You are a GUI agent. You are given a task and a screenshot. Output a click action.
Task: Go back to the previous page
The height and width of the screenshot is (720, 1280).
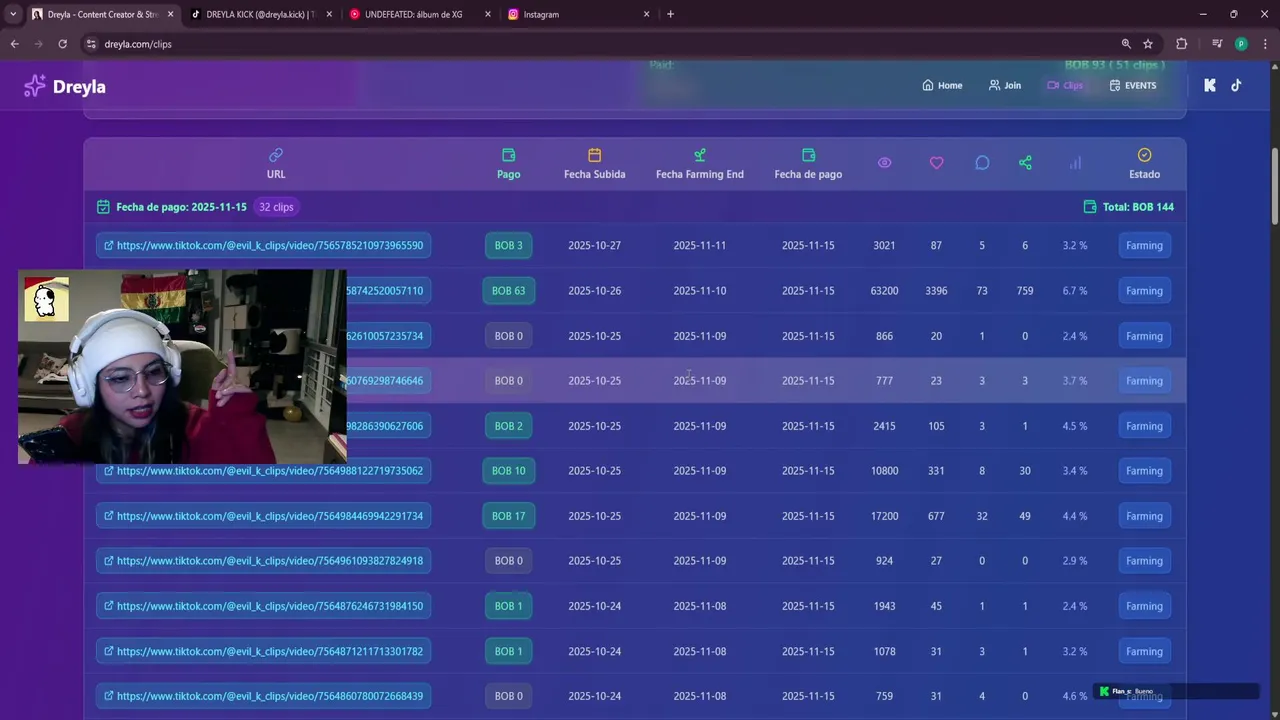pyautogui.click(x=14, y=44)
